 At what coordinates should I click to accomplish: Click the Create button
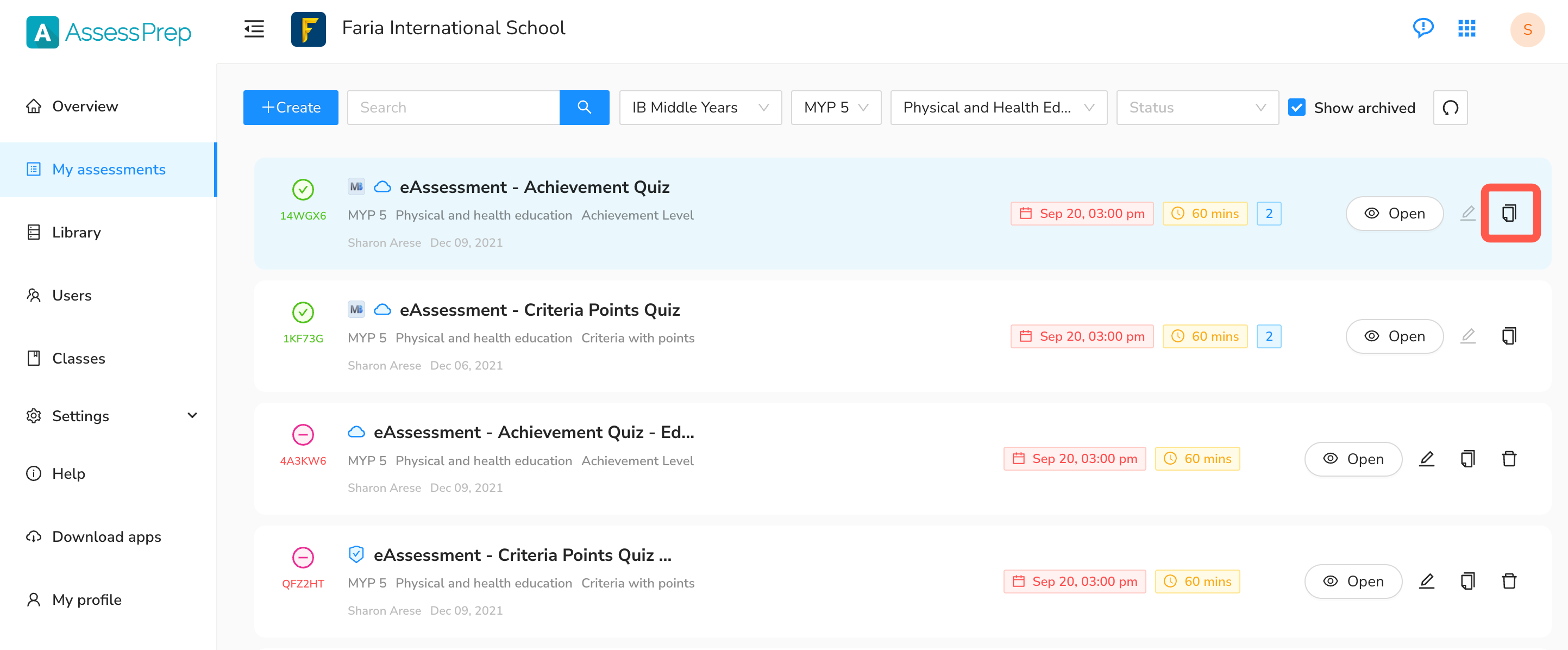290,108
